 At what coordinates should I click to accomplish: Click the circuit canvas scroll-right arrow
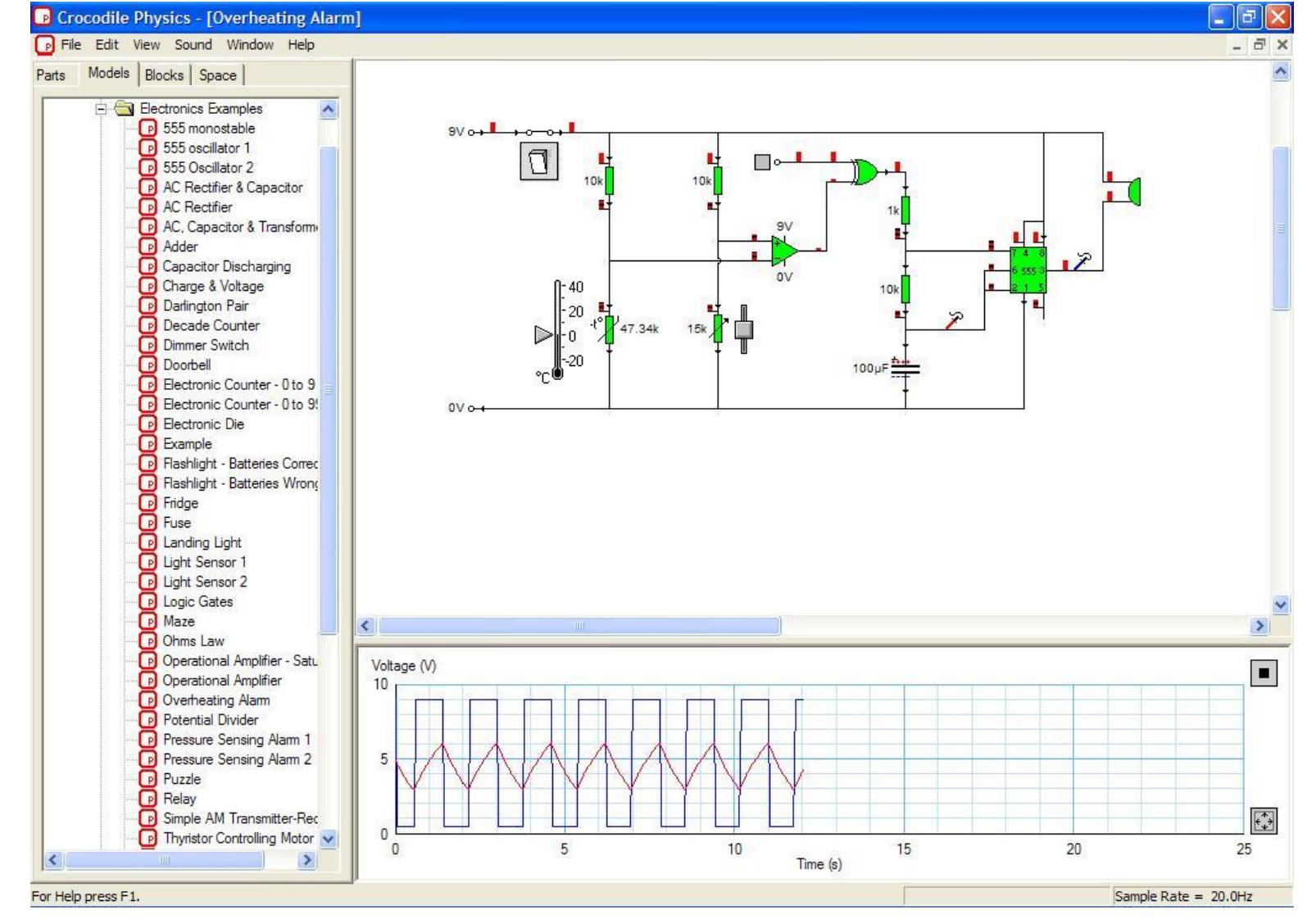coord(1259,627)
